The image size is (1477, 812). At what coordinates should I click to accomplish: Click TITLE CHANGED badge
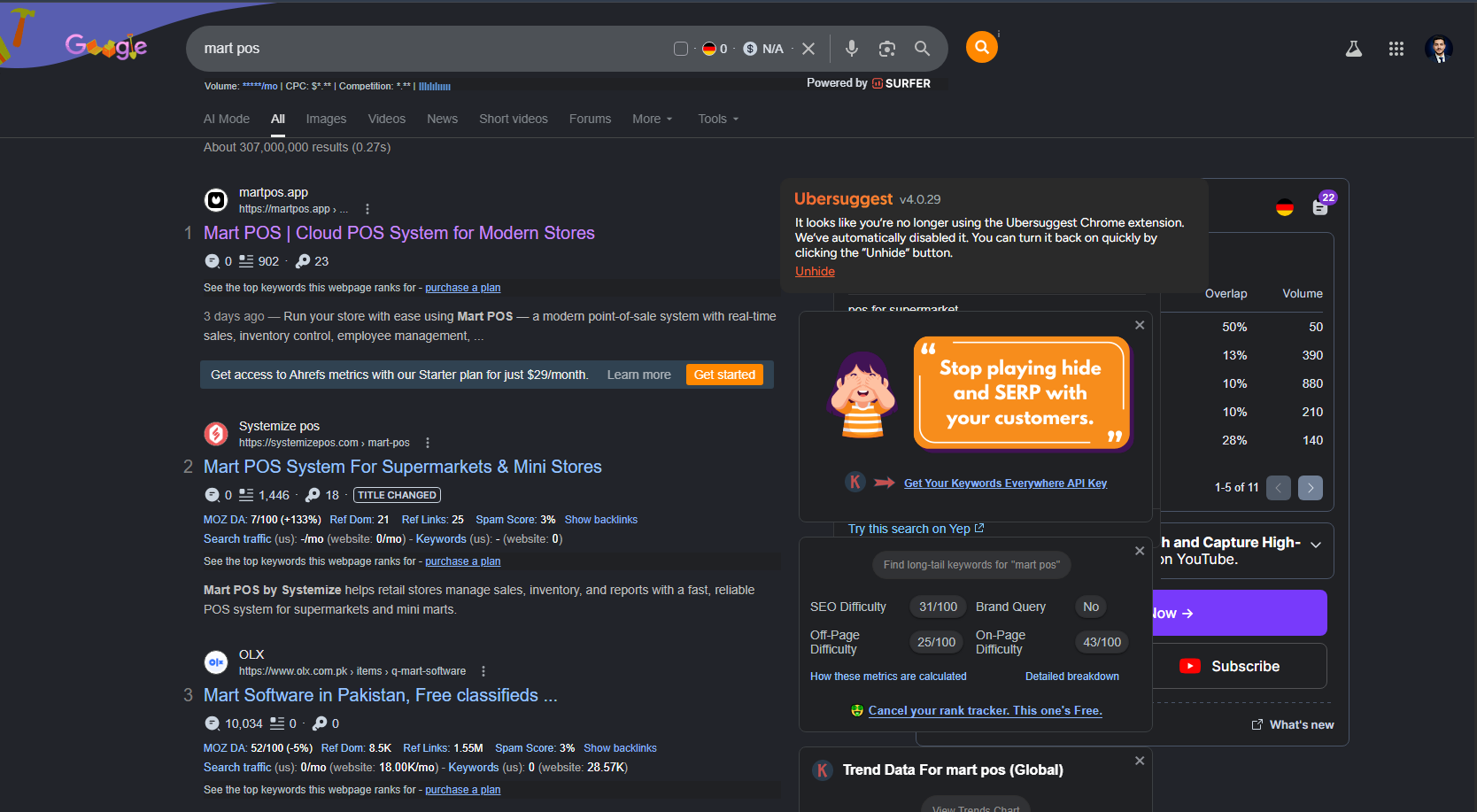coord(397,495)
